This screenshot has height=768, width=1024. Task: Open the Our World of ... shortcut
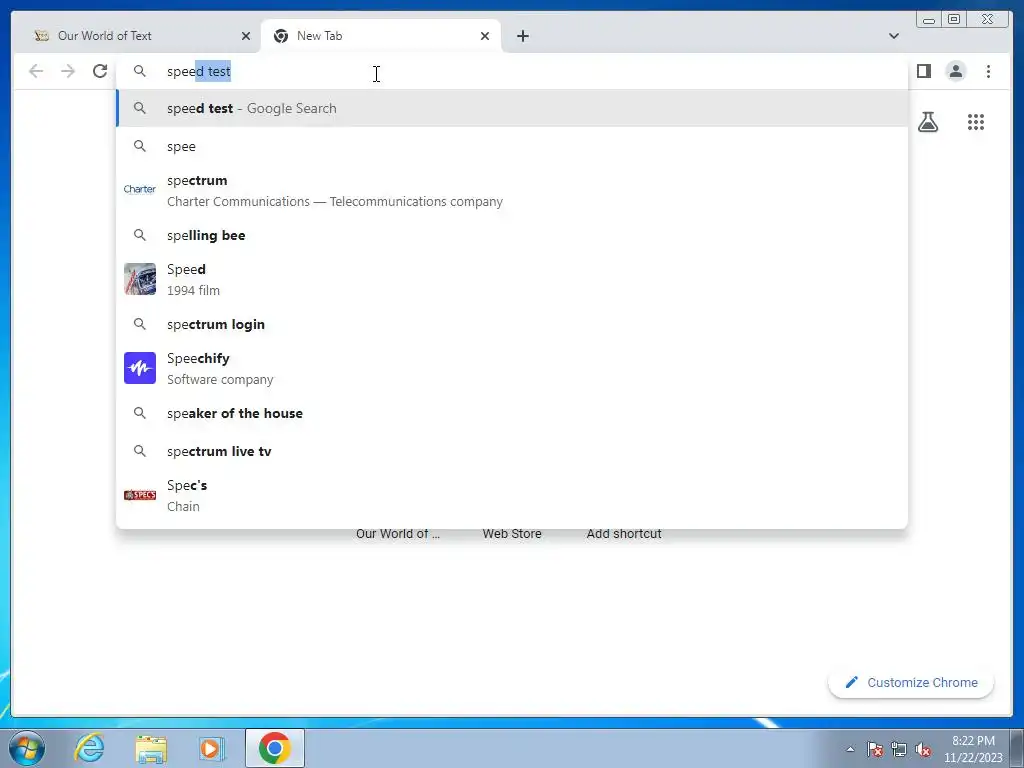[x=398, y=534]
